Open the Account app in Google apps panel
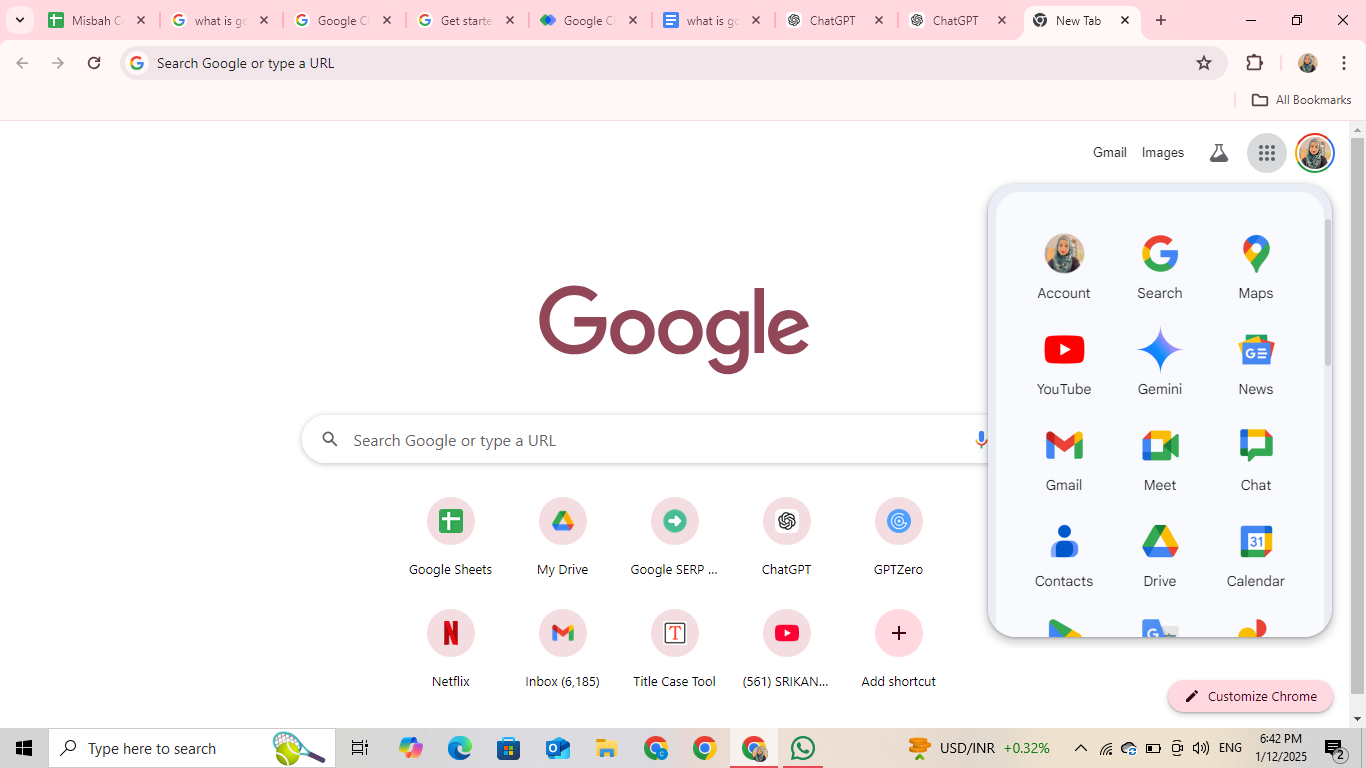This screenshot has width=1366, height=768. point(1064,266)
